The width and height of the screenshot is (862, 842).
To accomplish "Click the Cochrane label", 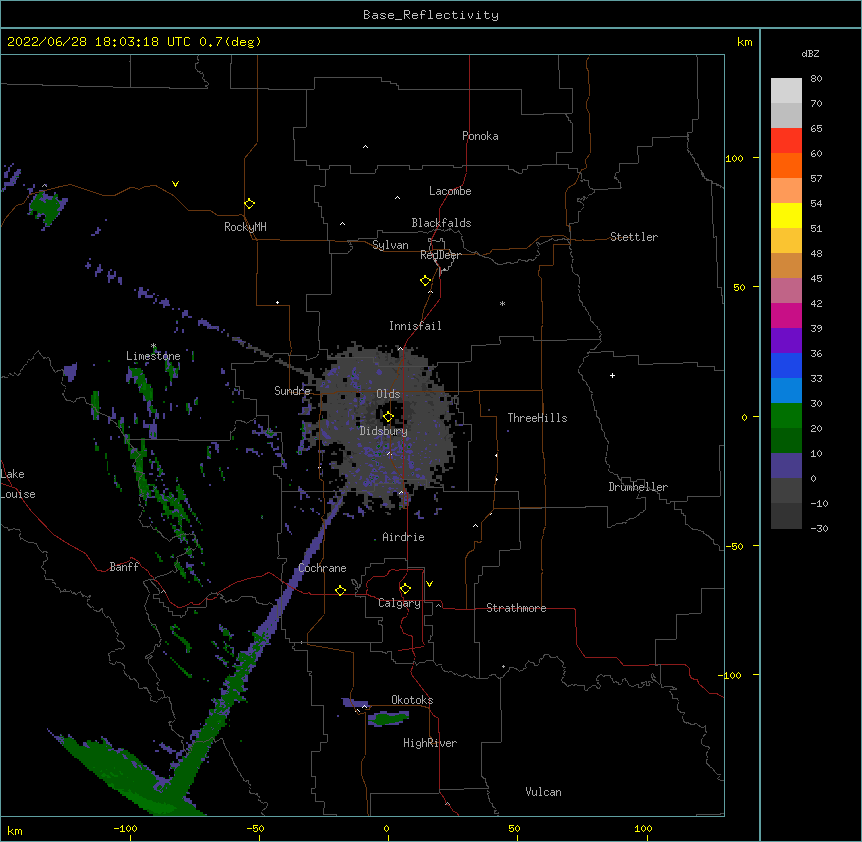I will tap(322, 568).
